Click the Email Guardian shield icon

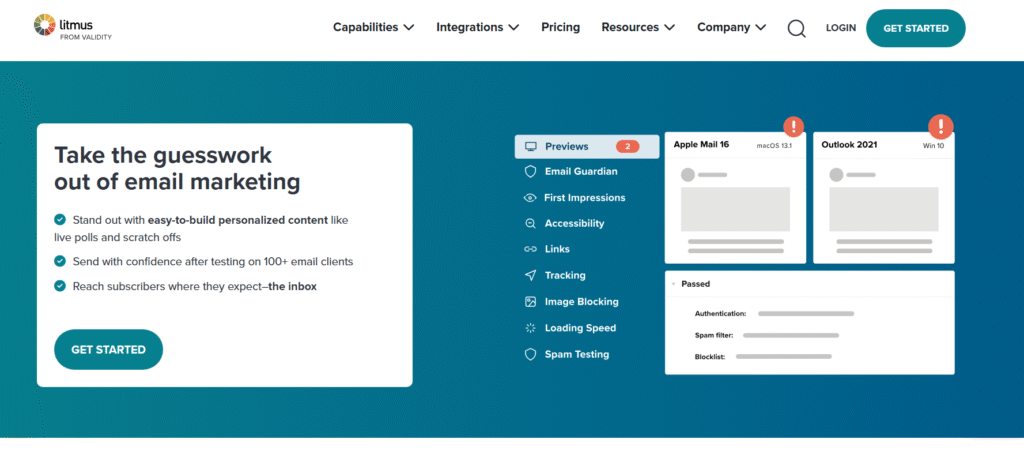[x=531, y=171]
